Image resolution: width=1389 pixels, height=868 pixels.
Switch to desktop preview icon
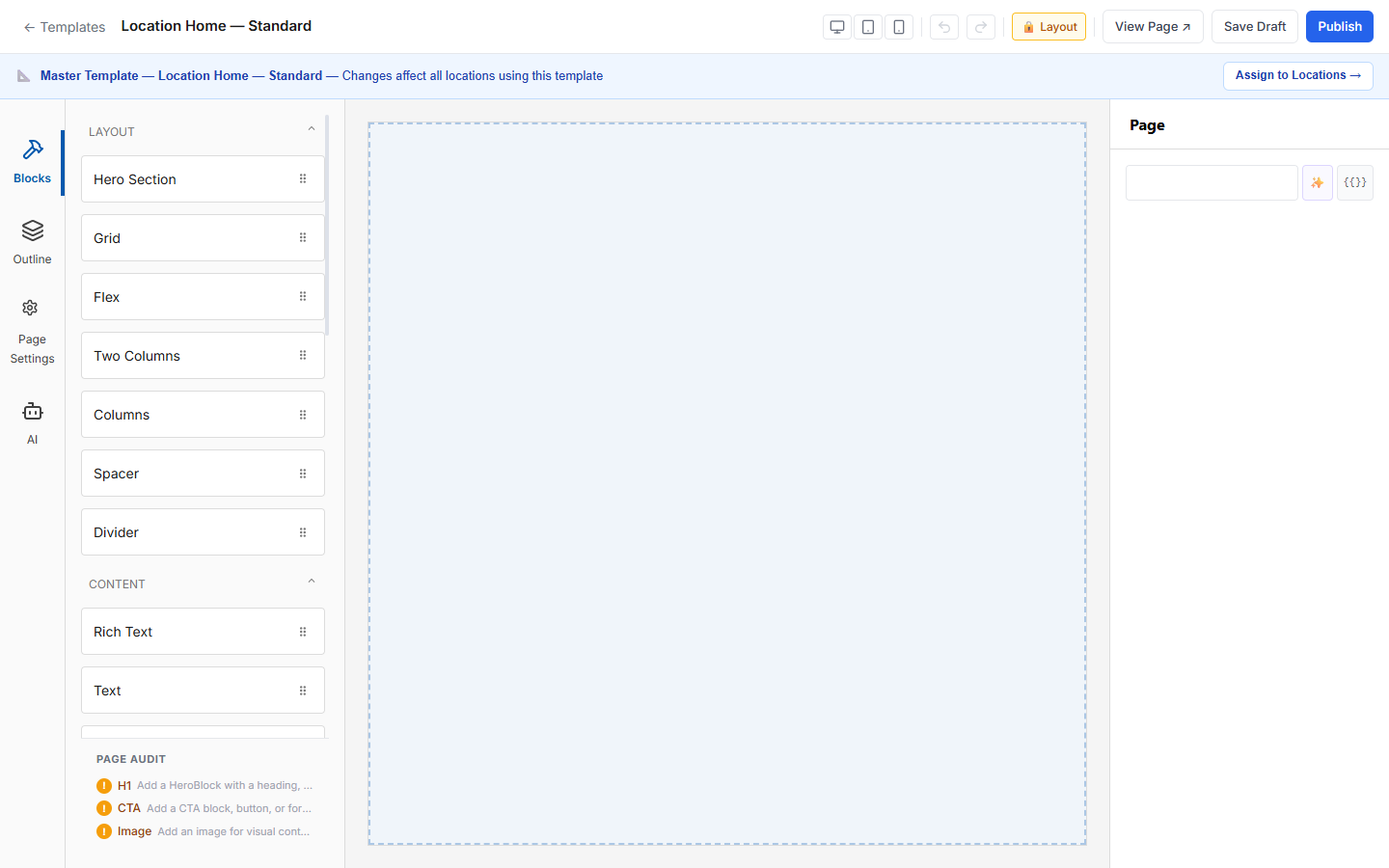(x=837, y=27)
